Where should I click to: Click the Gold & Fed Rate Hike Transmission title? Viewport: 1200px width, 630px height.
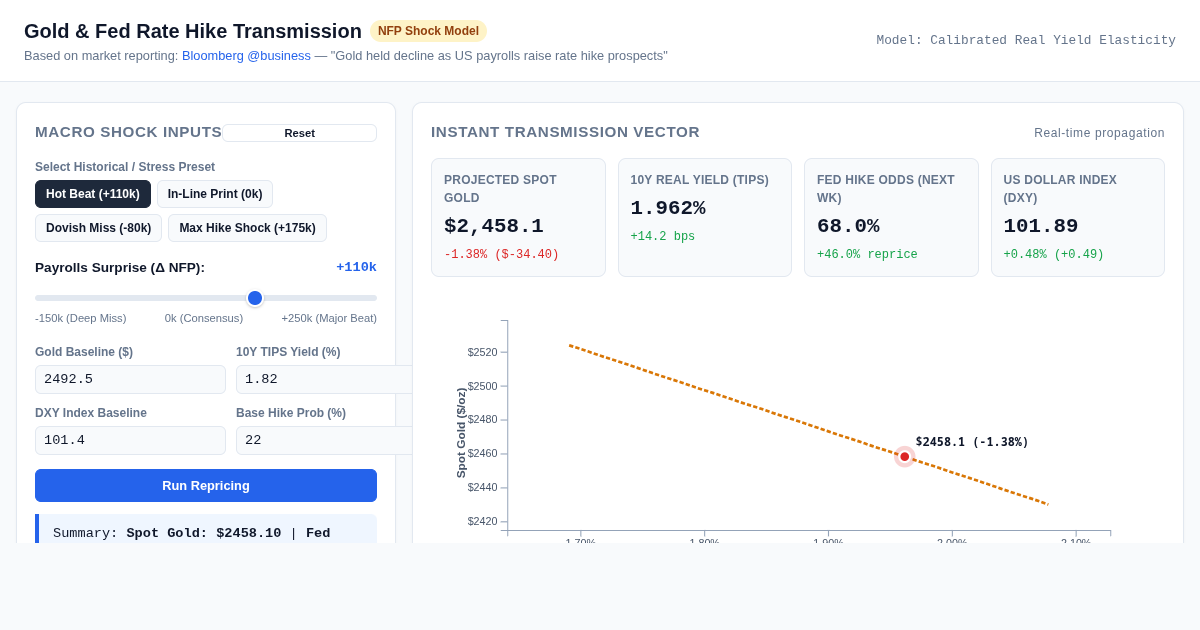(x=193, y=31)
